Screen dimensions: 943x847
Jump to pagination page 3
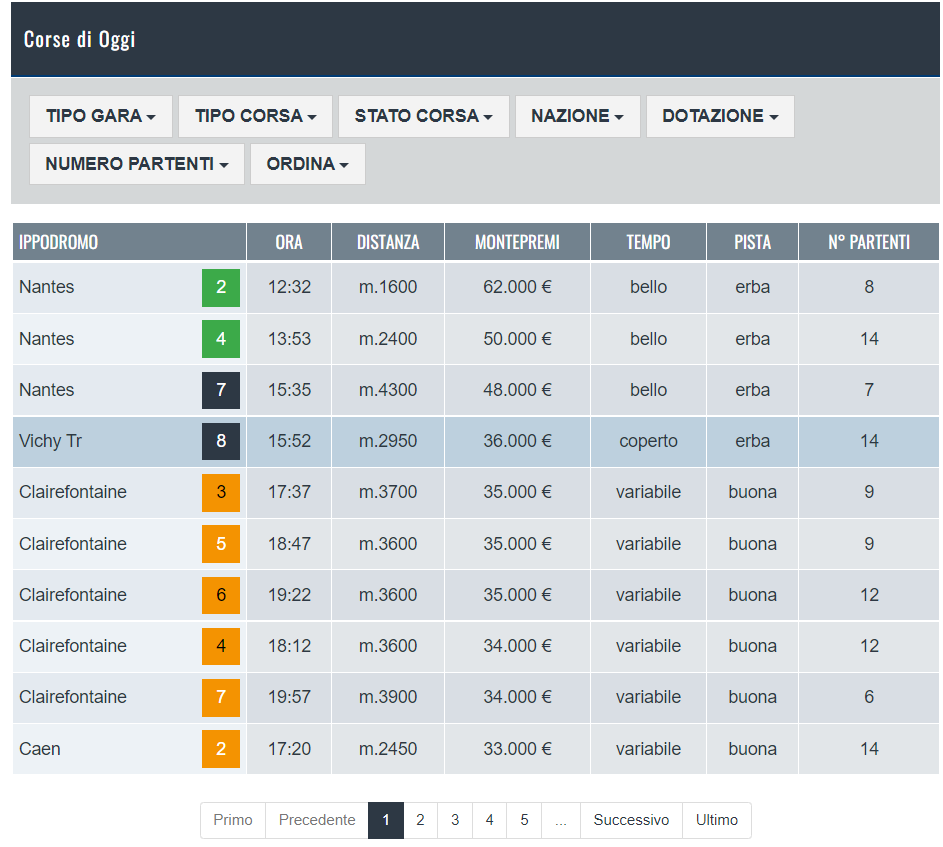point(455,820)
